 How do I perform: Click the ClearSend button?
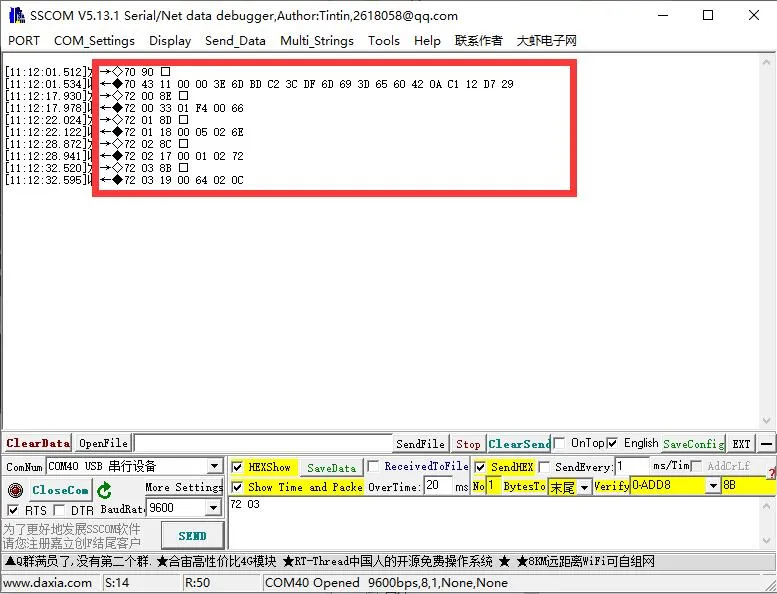[519, 444]
